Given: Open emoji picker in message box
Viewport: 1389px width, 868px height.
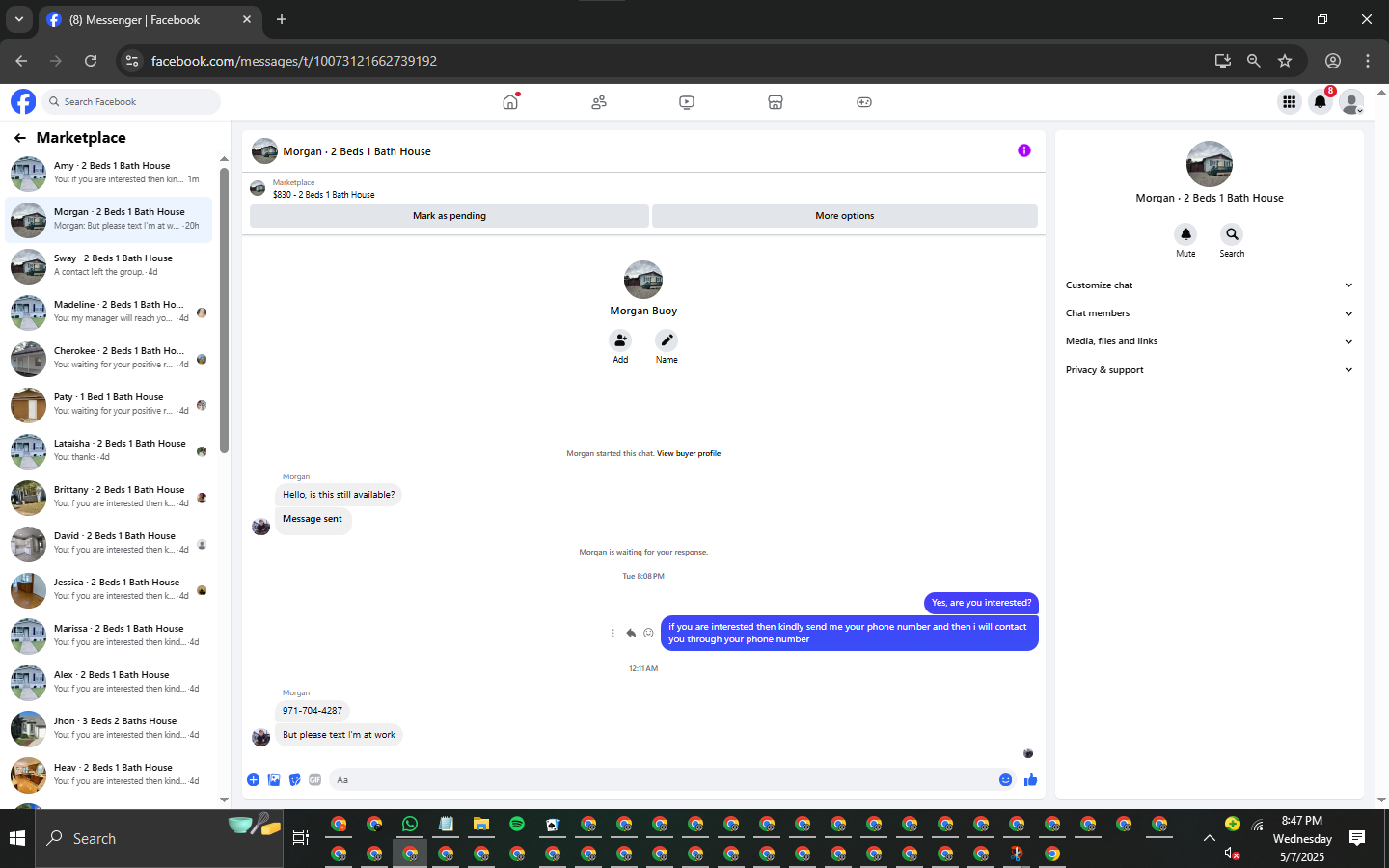Looking at the screenshot, I should click(x=1005, y=779).
